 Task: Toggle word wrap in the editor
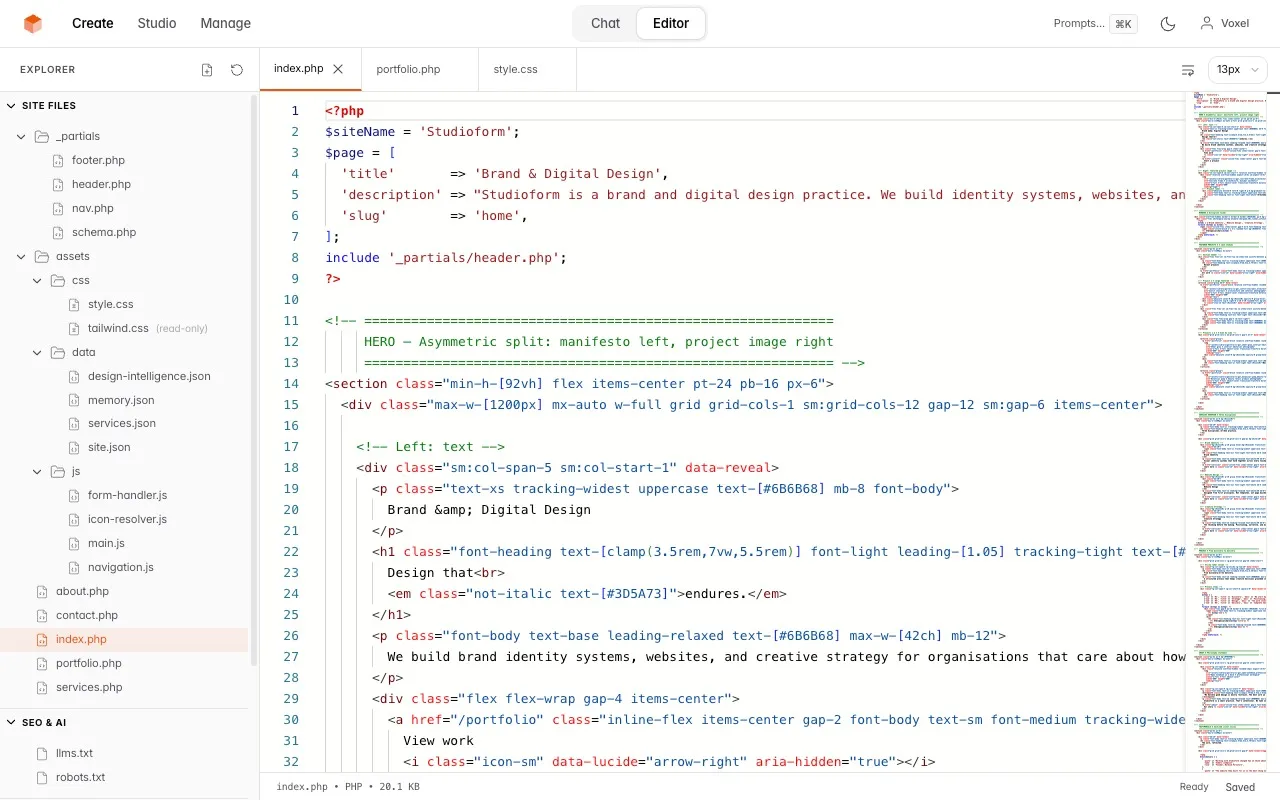1187,70
